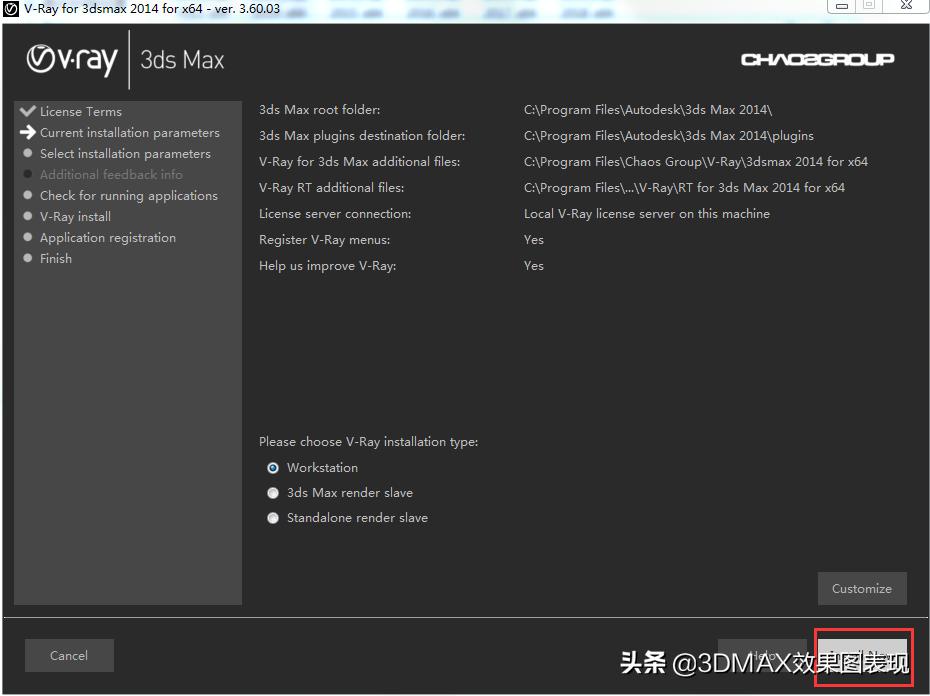
Task: Click the V-Ray RT additional files path
Action: point(684,187)
